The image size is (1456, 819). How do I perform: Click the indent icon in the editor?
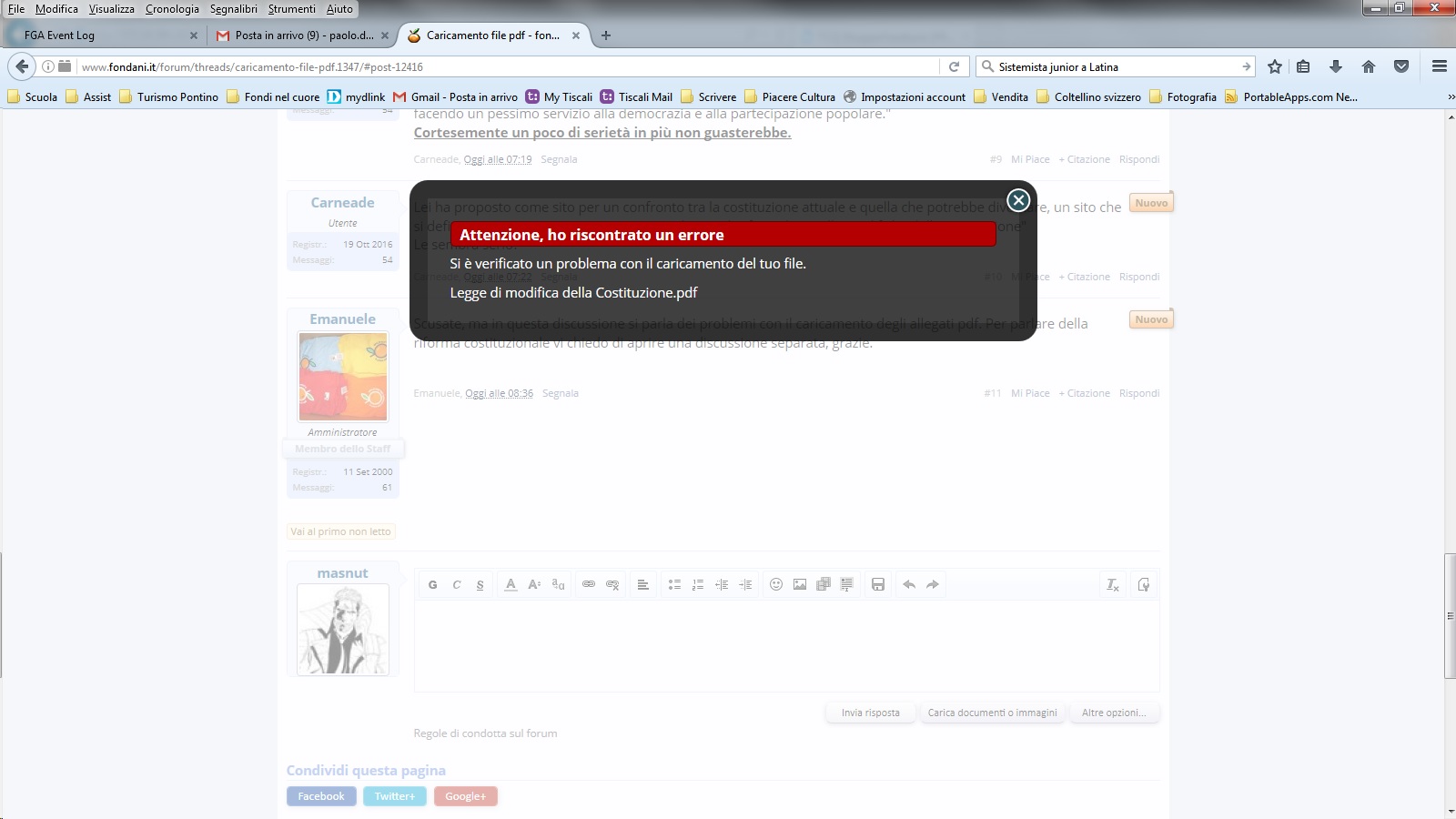745,585
